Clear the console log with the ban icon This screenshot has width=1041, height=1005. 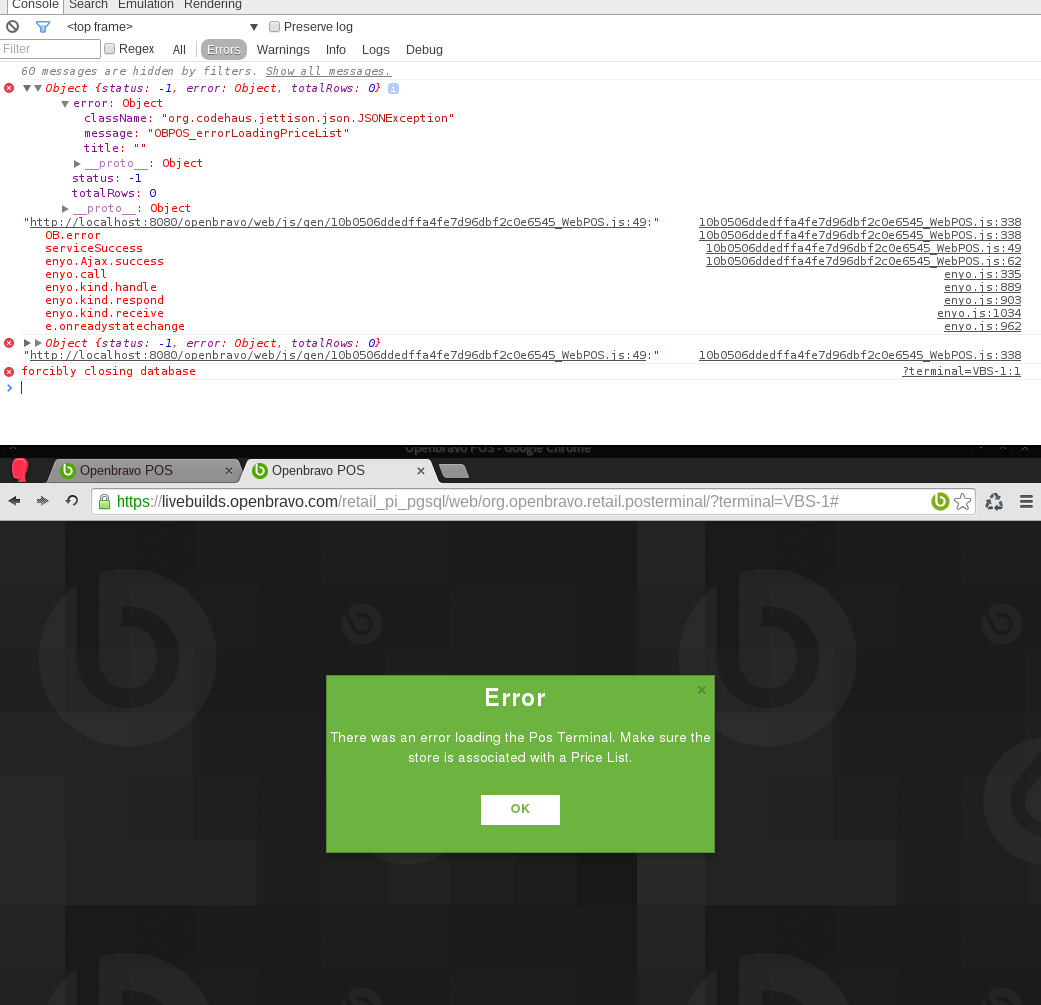[13, 27]
